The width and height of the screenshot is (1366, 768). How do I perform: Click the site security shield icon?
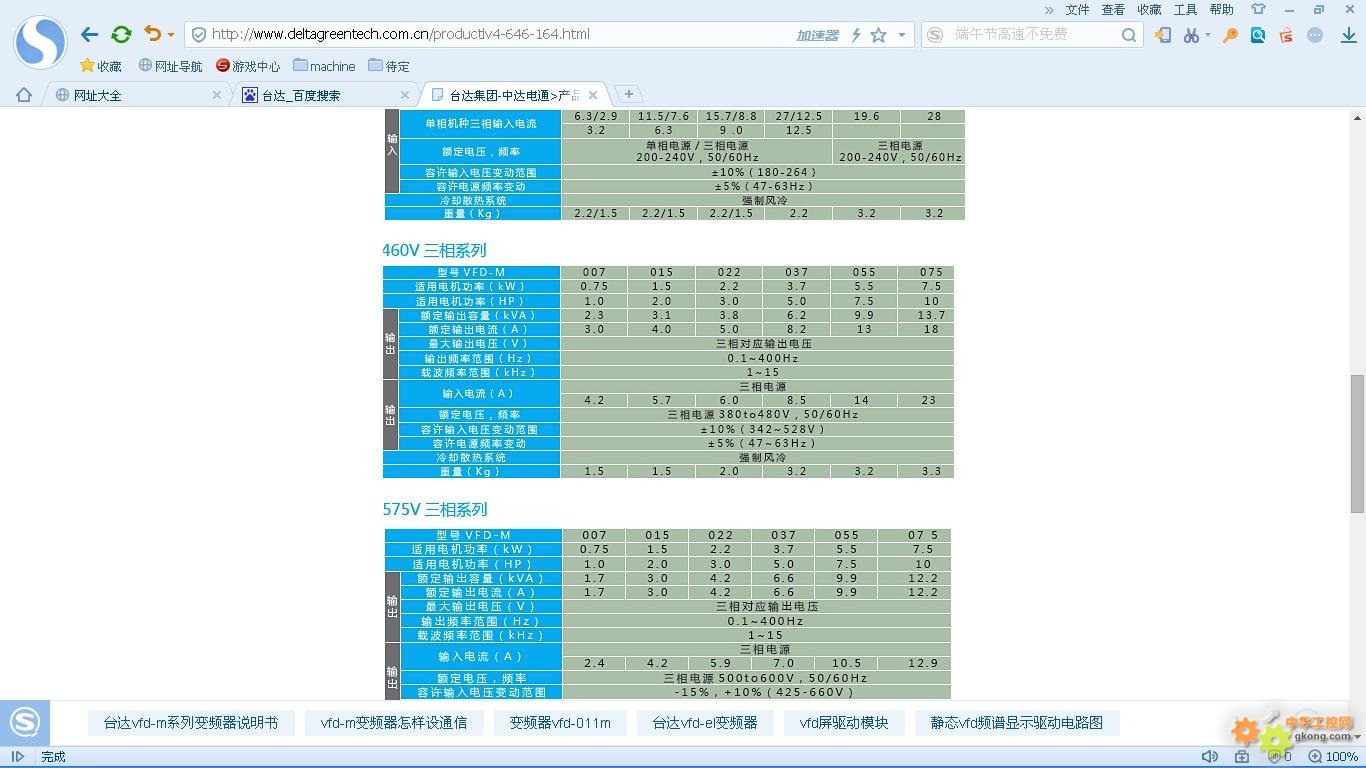tap(198, 34)
